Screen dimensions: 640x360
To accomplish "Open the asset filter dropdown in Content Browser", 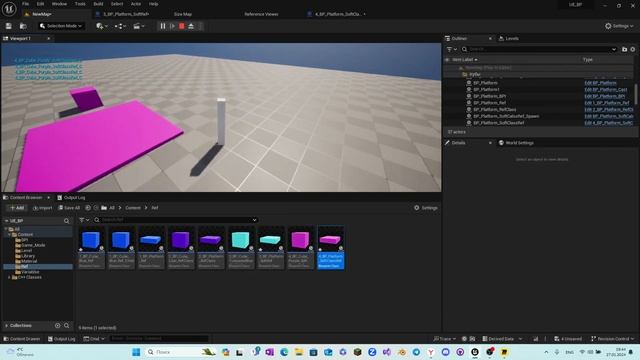I will [84, 220].
